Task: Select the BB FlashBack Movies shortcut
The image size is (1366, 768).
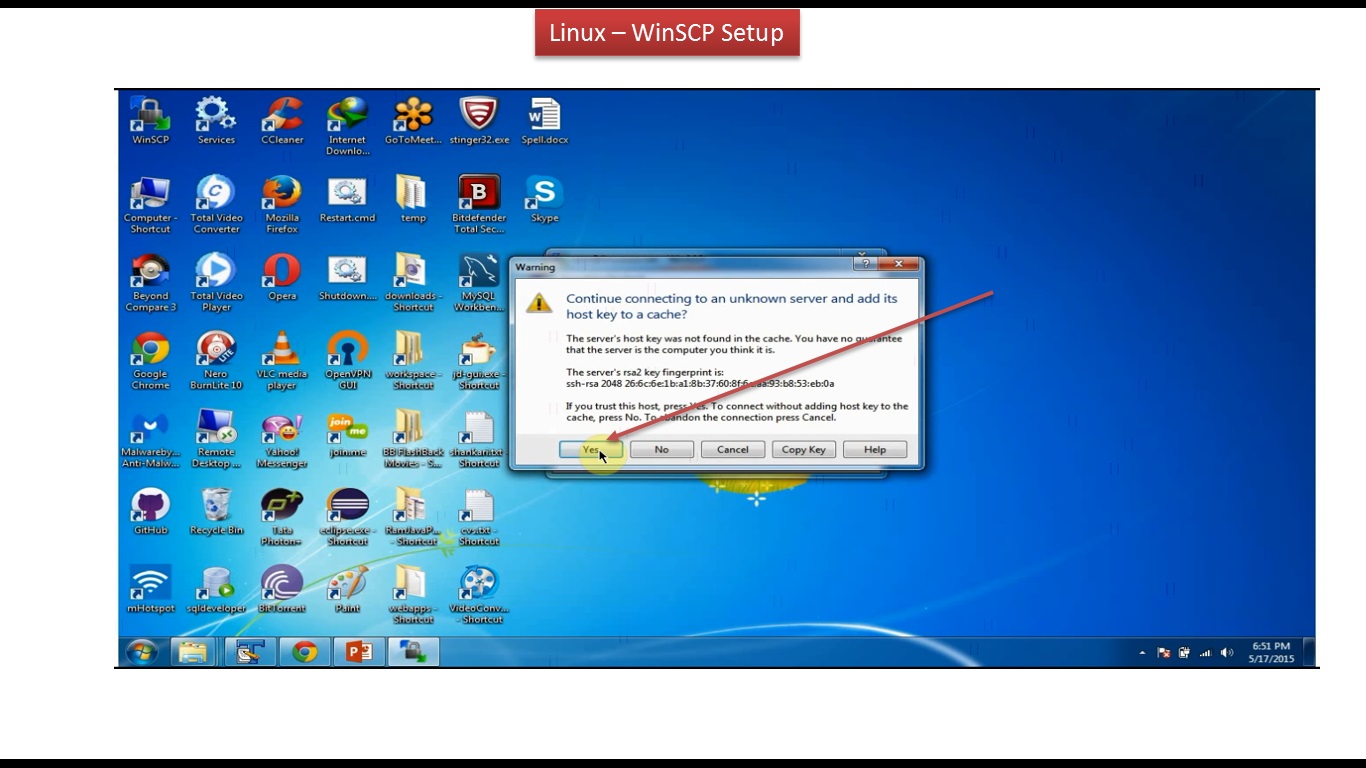Action: click(x=413, y=439)
